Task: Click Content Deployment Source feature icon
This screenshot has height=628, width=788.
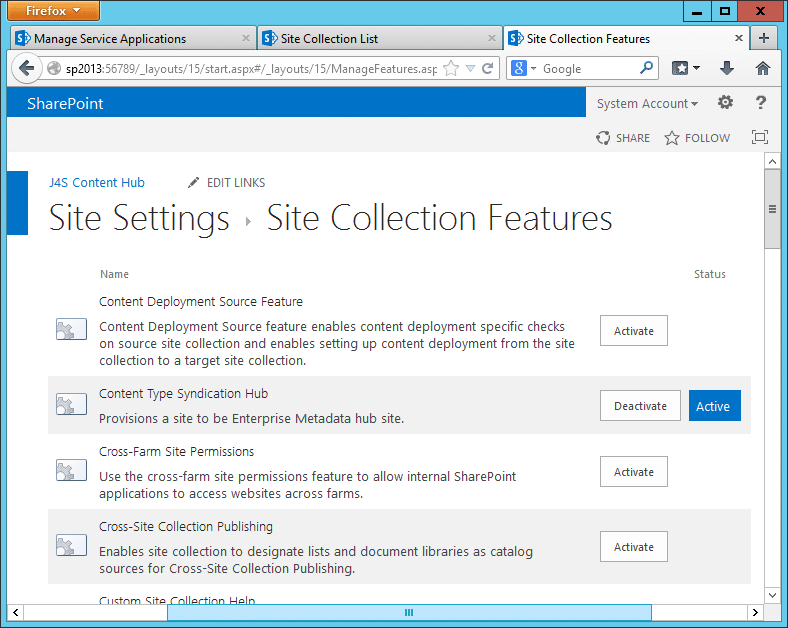Action: [71, 329]
